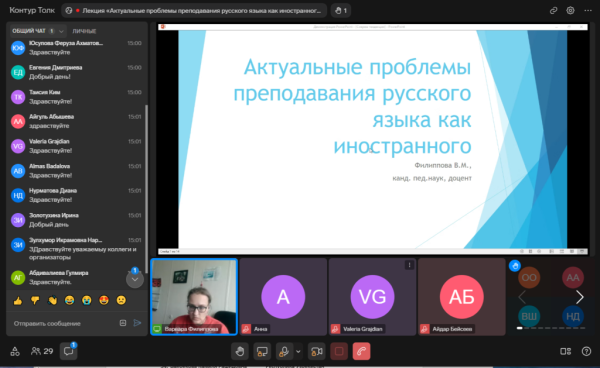Show next participants page arrow

[x=580, y=297]
